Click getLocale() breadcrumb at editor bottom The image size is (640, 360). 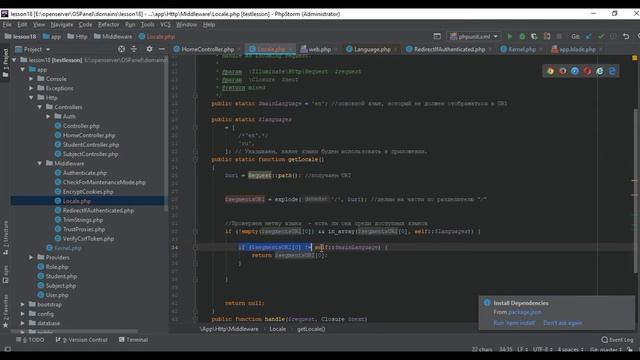coord(311,329)
